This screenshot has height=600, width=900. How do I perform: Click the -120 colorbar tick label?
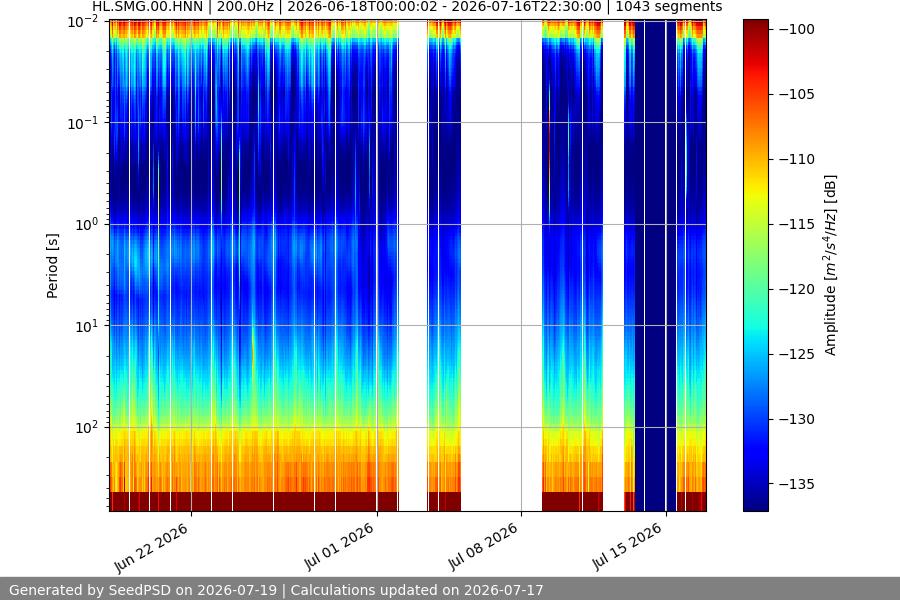point(797,289)
